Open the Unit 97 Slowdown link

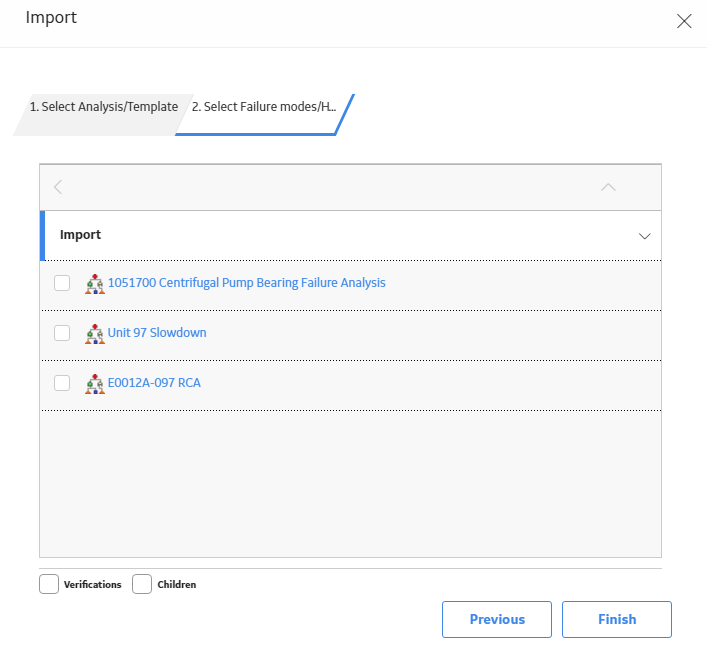pyautogui.click(x=157, y=333)
